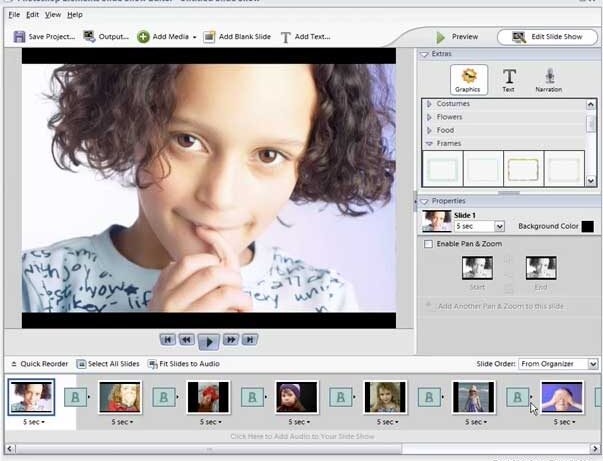The height and width of the screenshot is (461, 603).
Task: Click the green Preview play arrow
Action: [x=441, y=37]
